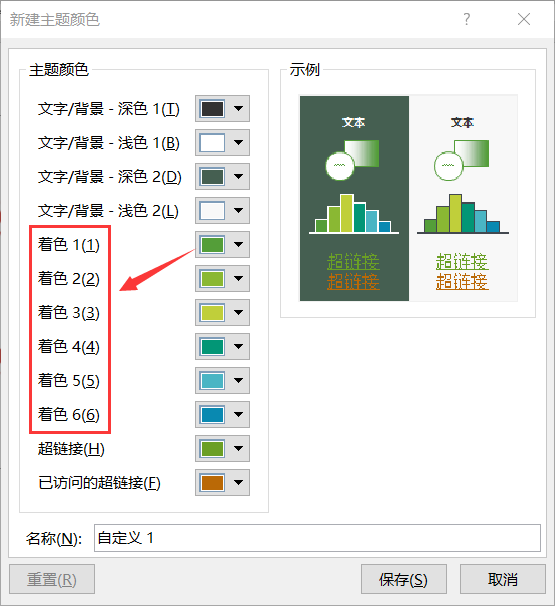Viewport: 555px width, 606px height.
Task: Pick the 着色 3 yellow-green swatch
Action: (x=212, y=313)
